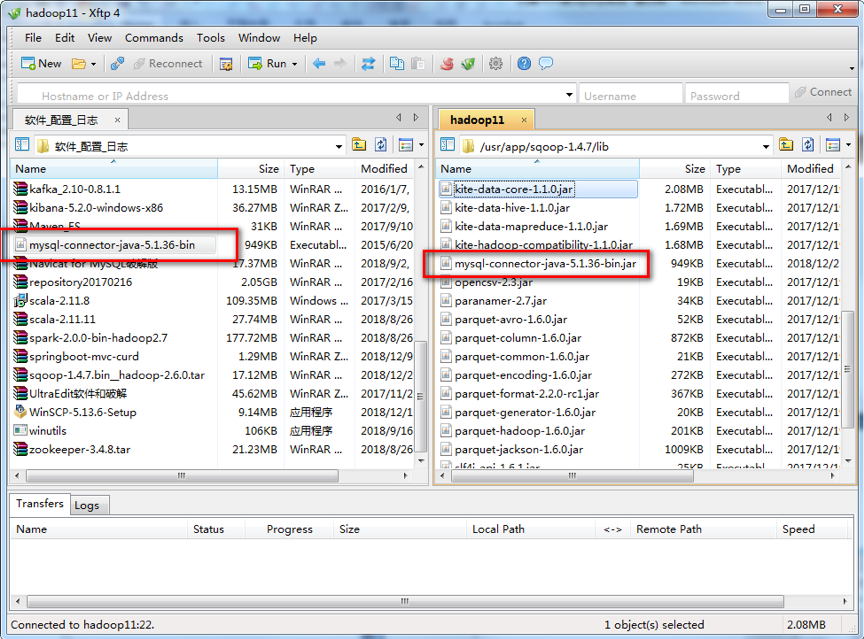Expand the Run dropdown arrow
864x639 pixels.
pos(294,64)
